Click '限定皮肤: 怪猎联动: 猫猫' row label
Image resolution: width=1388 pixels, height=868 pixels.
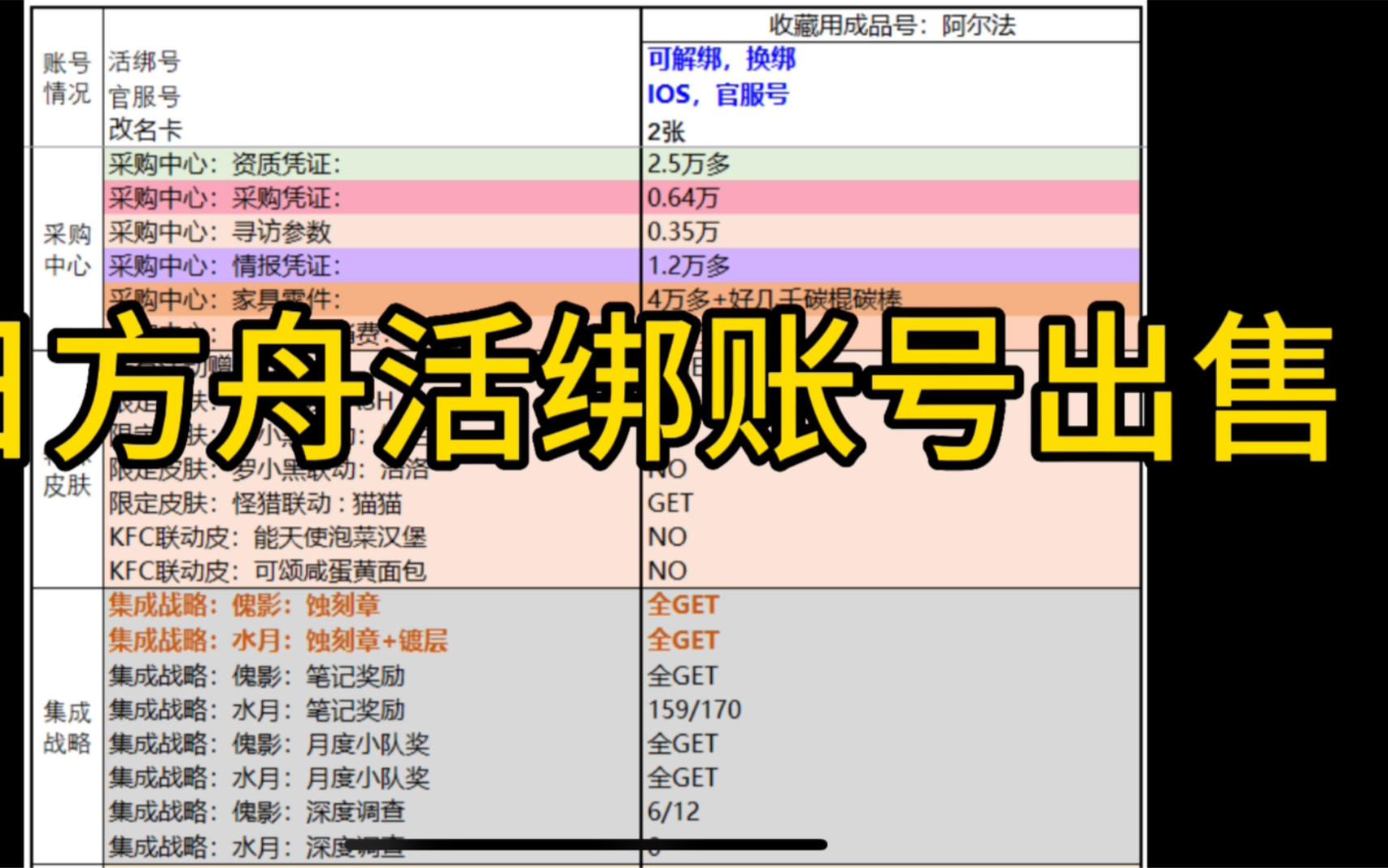[x=255, y=503]
